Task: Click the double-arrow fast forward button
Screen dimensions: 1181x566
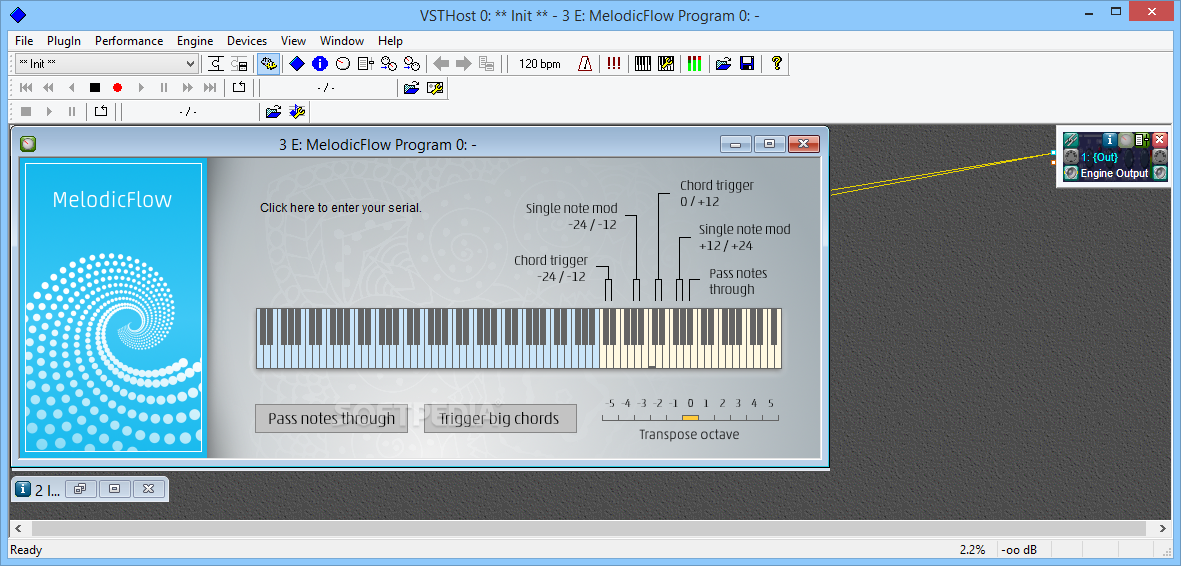Action: (188, 88)
